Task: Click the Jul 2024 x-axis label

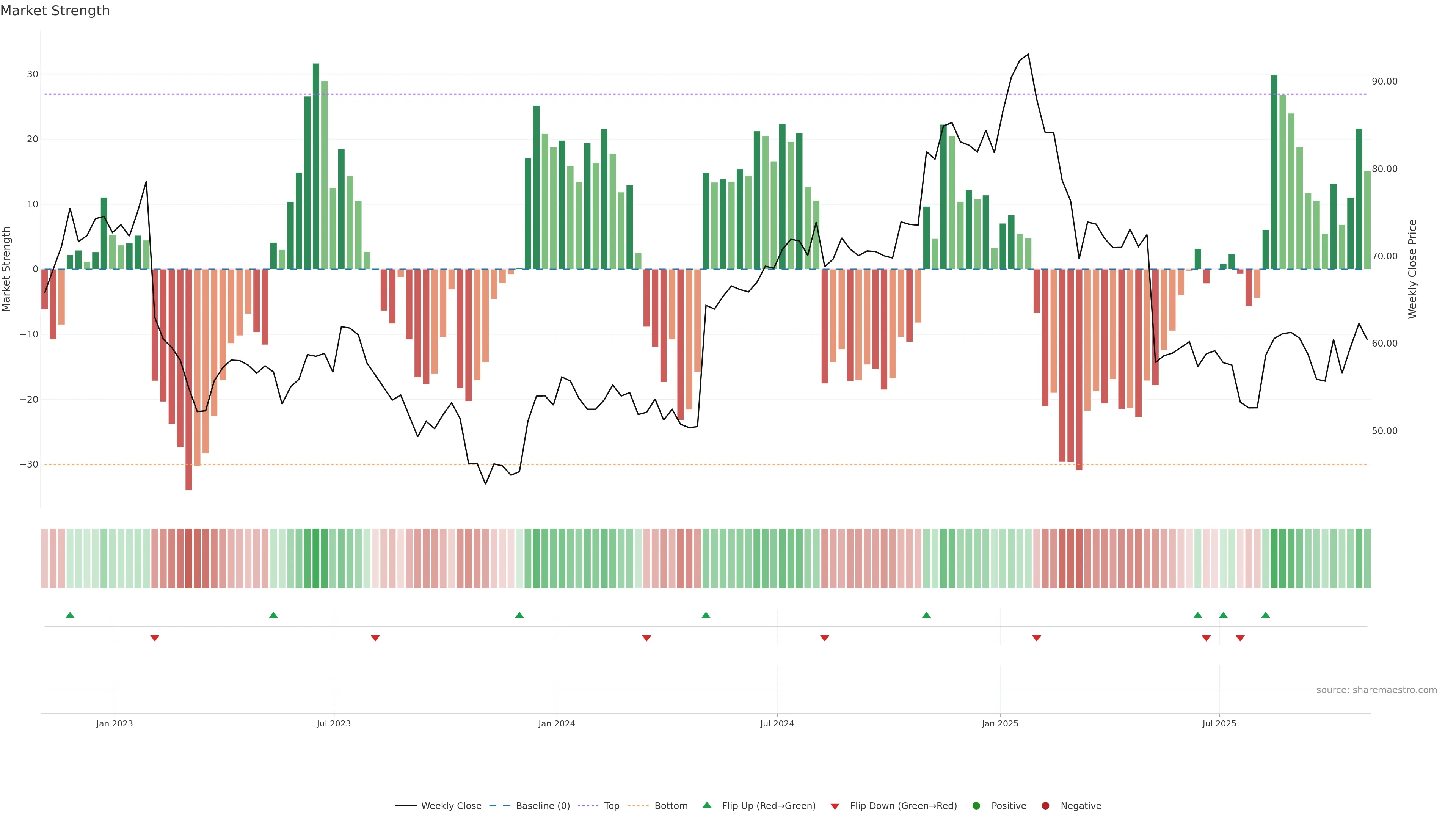Action: click(777, 723)
